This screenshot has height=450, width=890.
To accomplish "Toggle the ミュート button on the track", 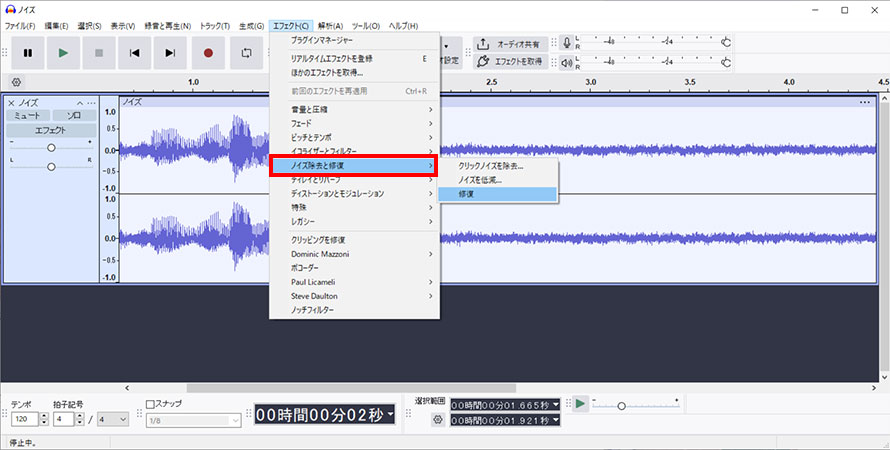I will click(x=27, y=116).
